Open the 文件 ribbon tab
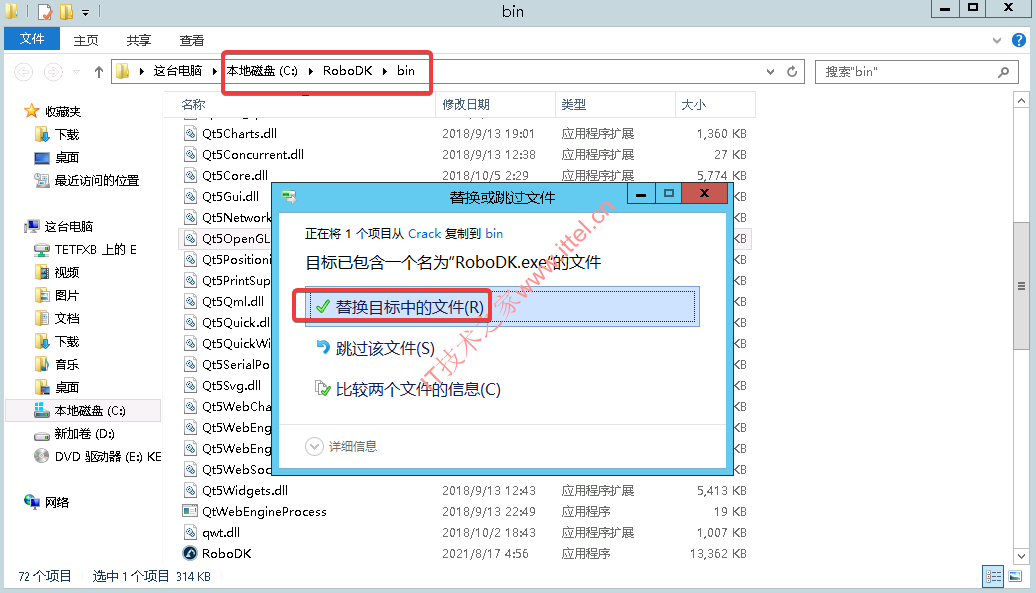This screenshot has width=1036, height=593. click(x=32, y=39)
